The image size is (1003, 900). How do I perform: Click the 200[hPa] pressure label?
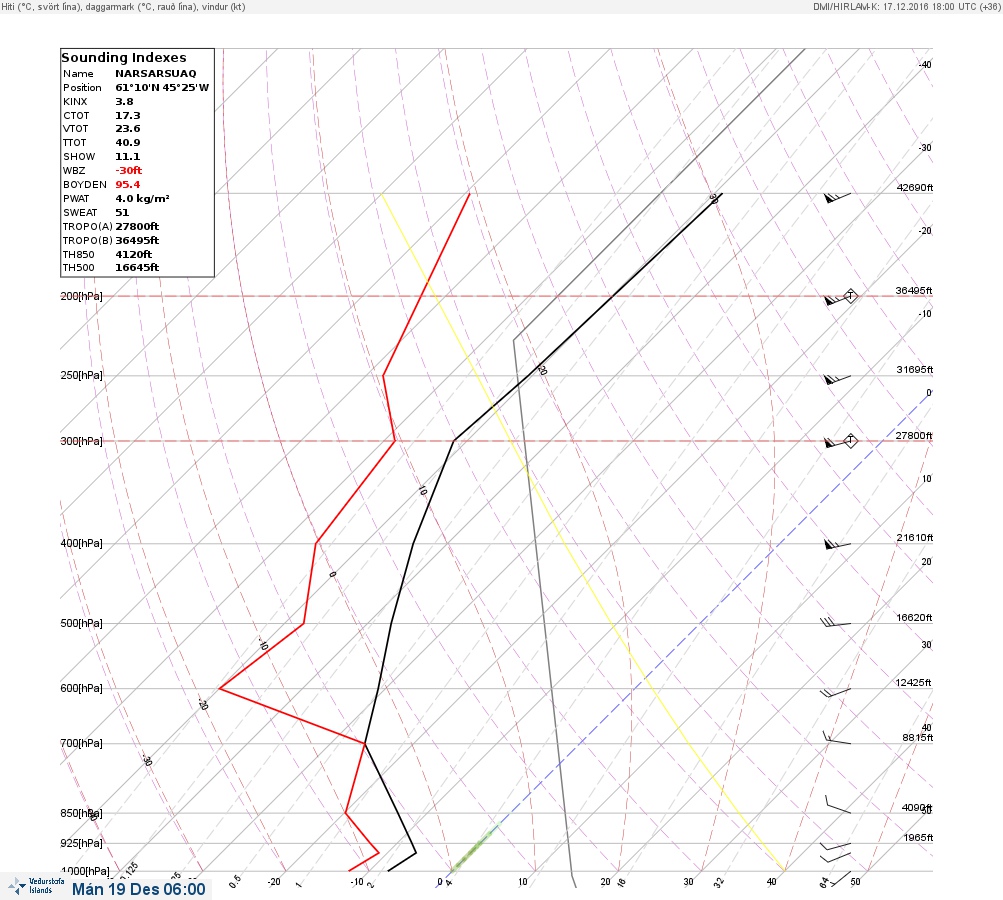tap(81, 296)
